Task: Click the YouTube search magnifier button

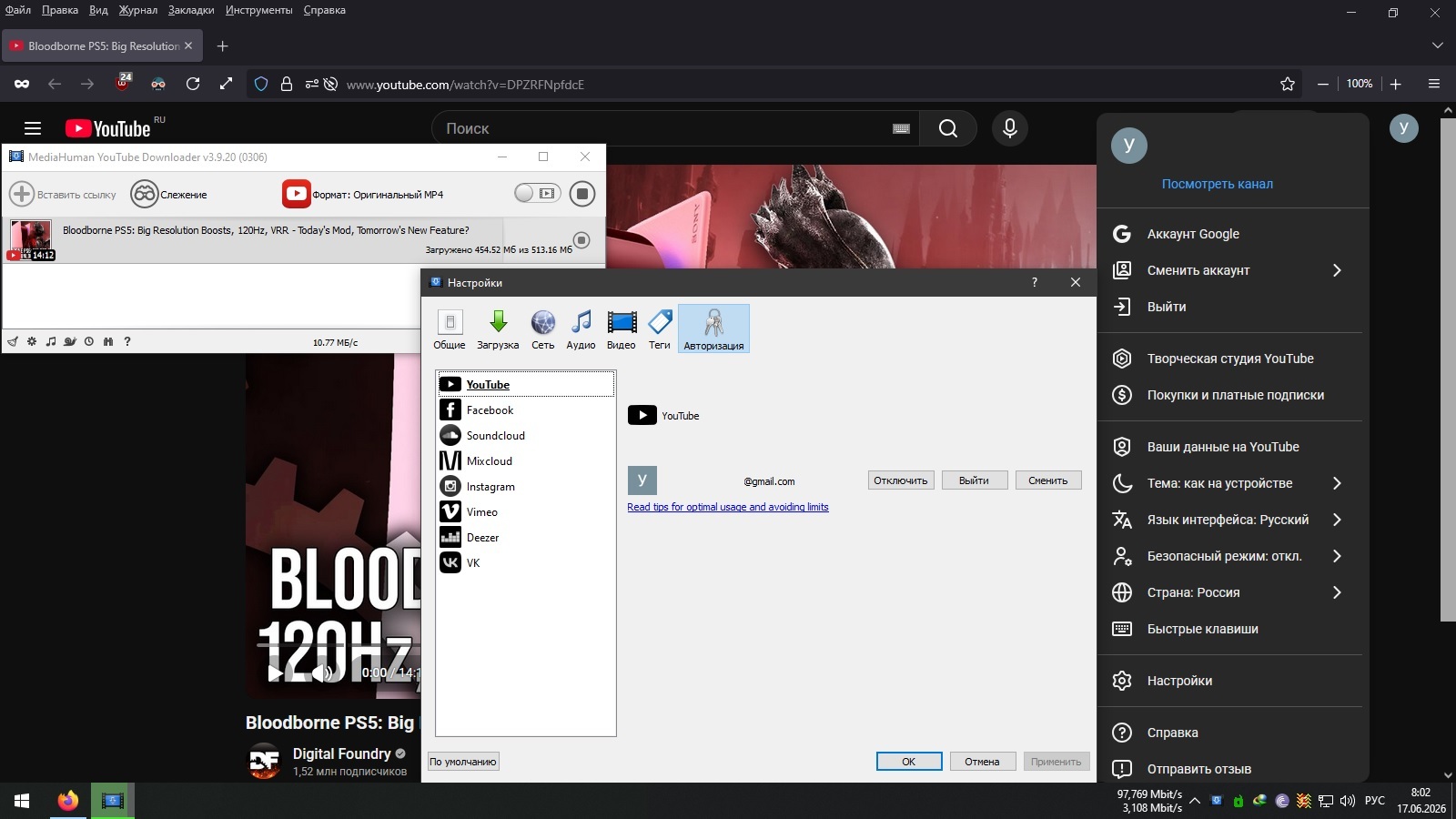Action: (948, 128)
